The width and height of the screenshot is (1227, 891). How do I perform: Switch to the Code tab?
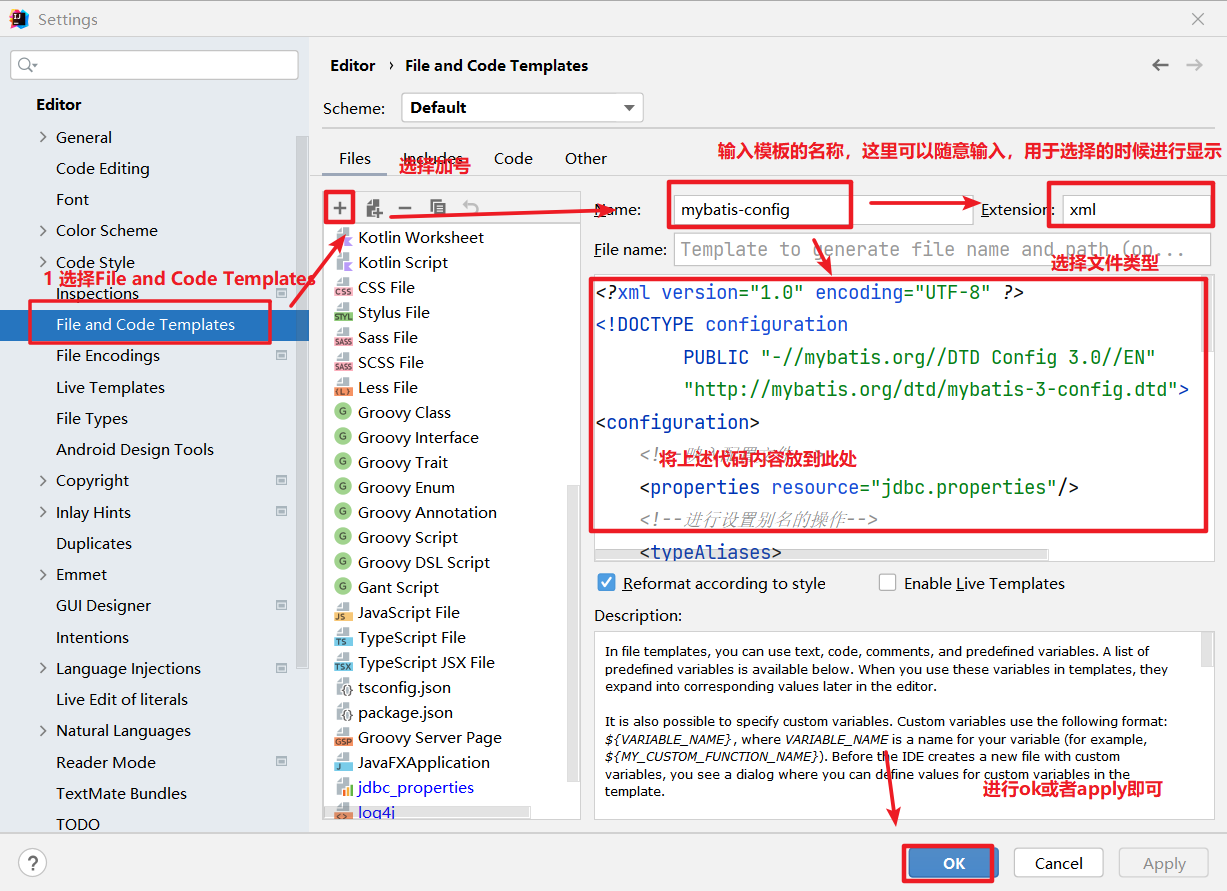pos(513,158)
